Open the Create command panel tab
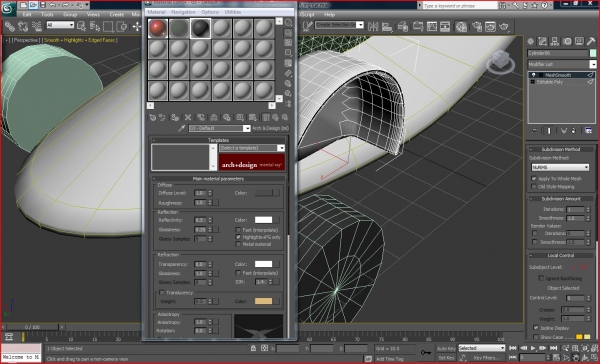Viewport: 600px width, 364px height. pos(531,41)
